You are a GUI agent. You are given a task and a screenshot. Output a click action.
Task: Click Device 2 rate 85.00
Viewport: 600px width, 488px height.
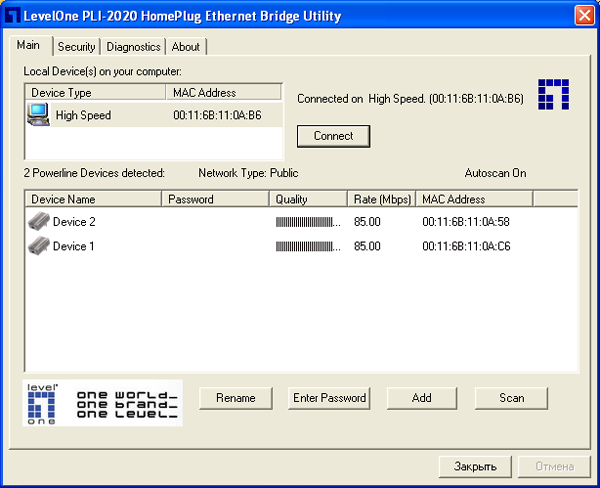(x=367, y=222)
